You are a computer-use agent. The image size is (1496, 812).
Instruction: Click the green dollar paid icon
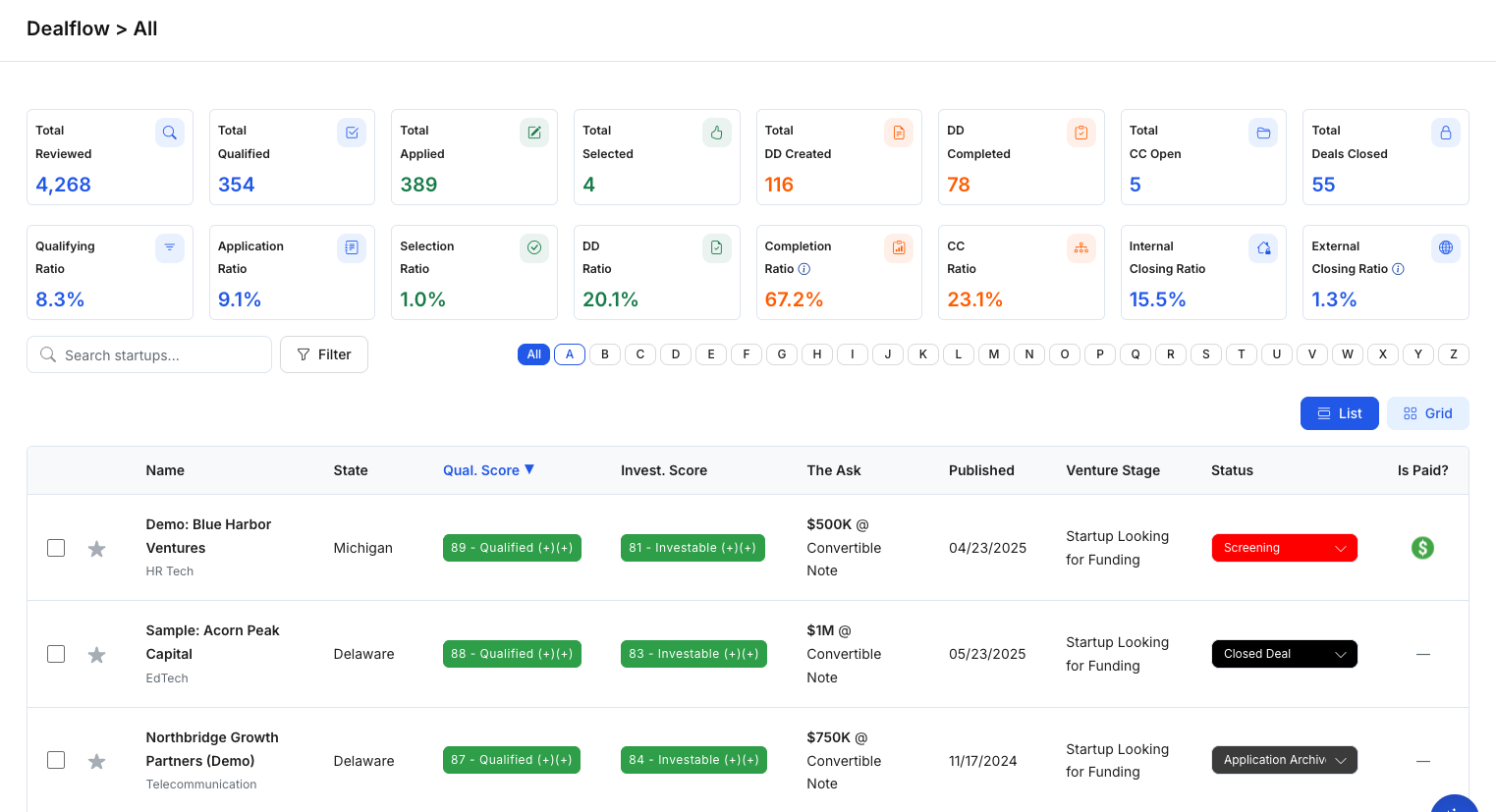[x=1421, y=548]
